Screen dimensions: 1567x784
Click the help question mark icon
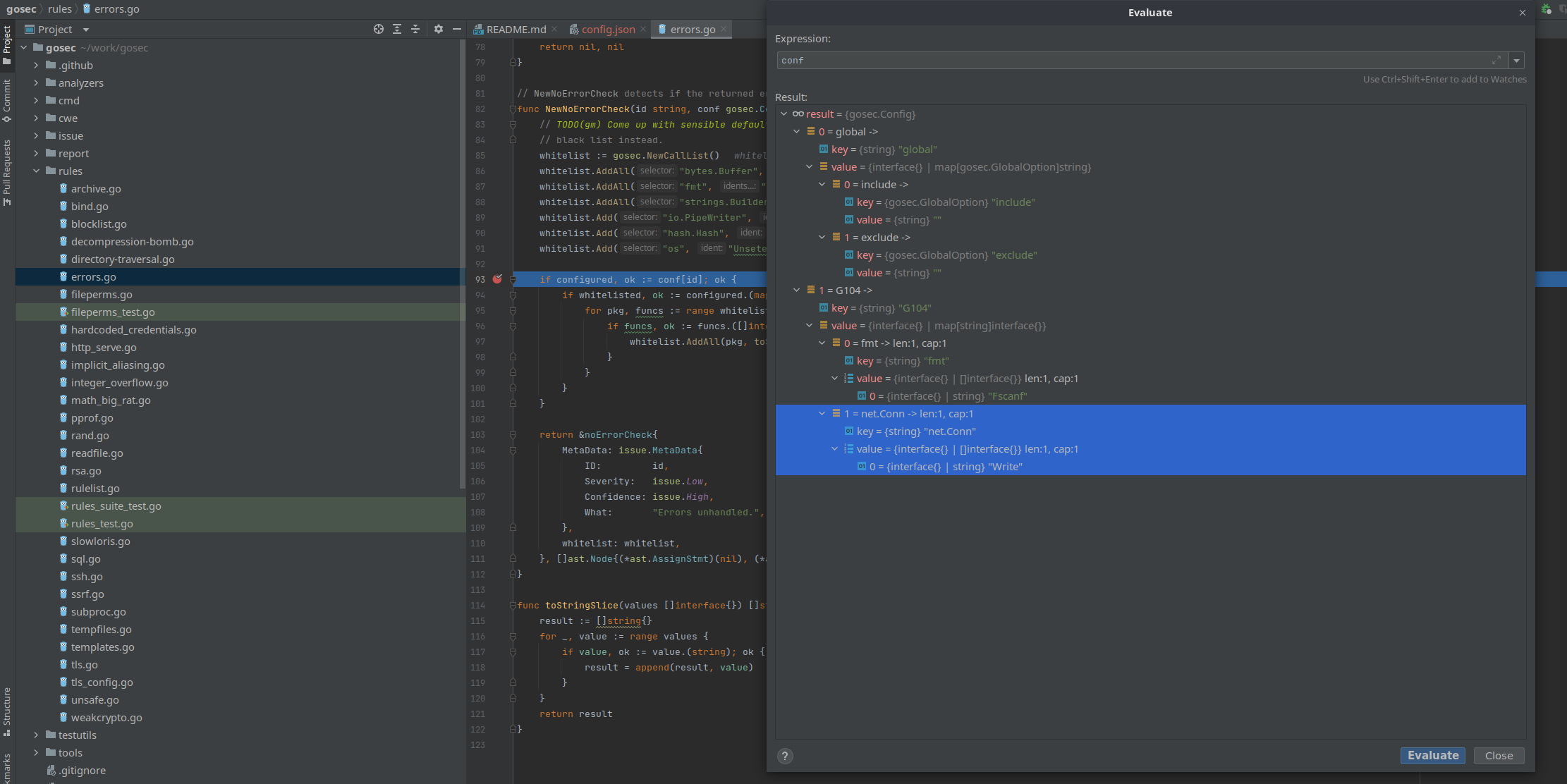coord(785,756)
